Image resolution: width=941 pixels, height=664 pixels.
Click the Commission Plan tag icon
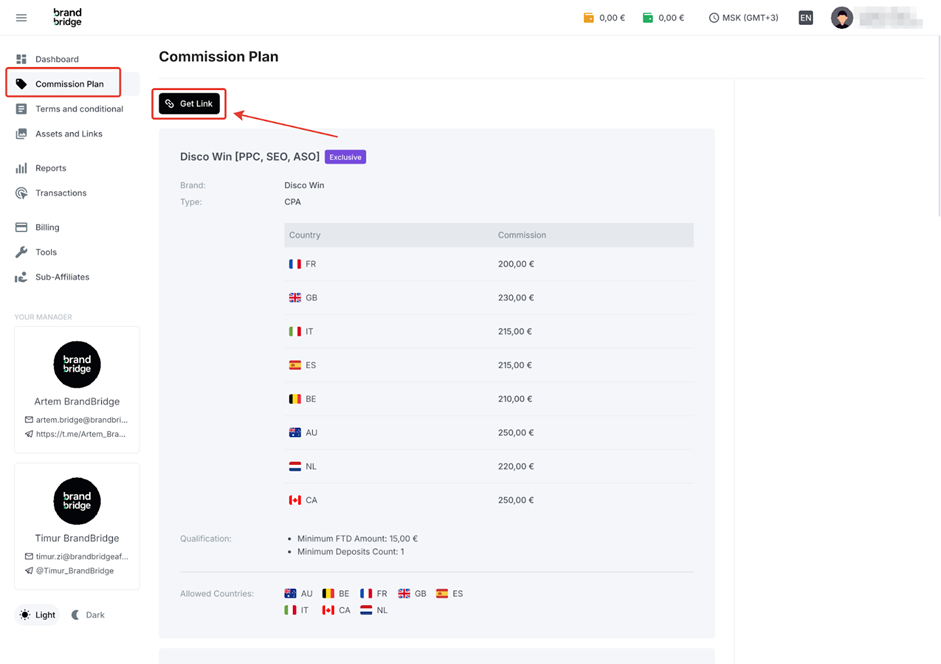point(21,84)
